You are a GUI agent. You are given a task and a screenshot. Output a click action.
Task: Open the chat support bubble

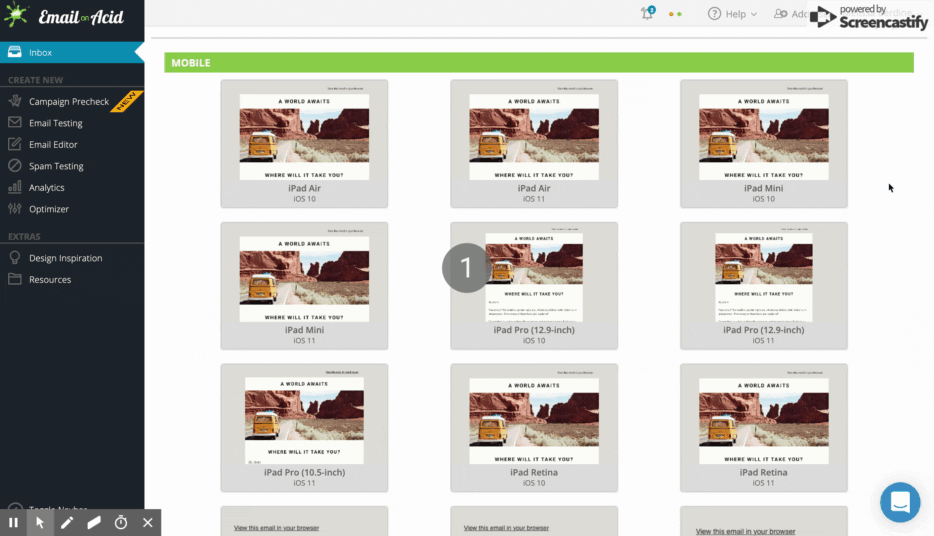tap(900, 502)
